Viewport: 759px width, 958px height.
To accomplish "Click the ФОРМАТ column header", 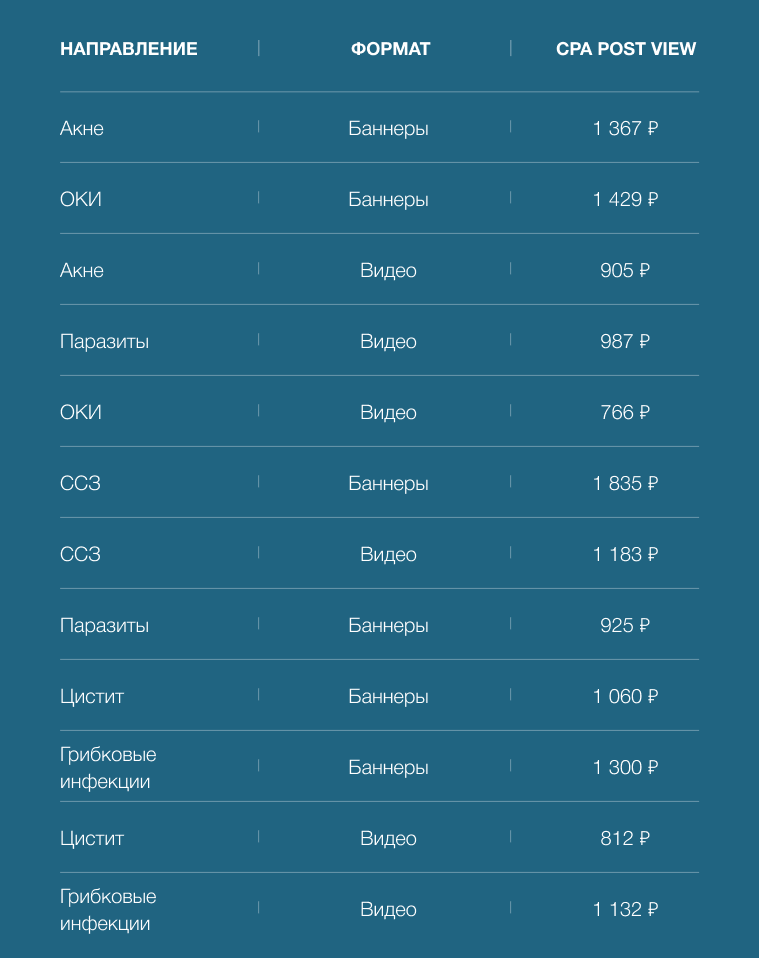I will 390,49.
